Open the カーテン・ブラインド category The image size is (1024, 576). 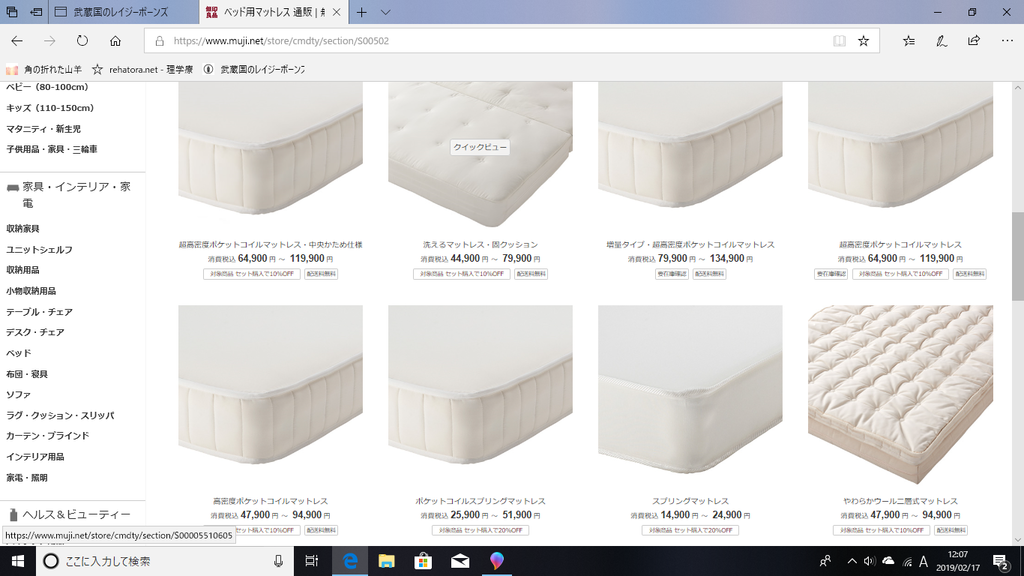click(48, 436)
